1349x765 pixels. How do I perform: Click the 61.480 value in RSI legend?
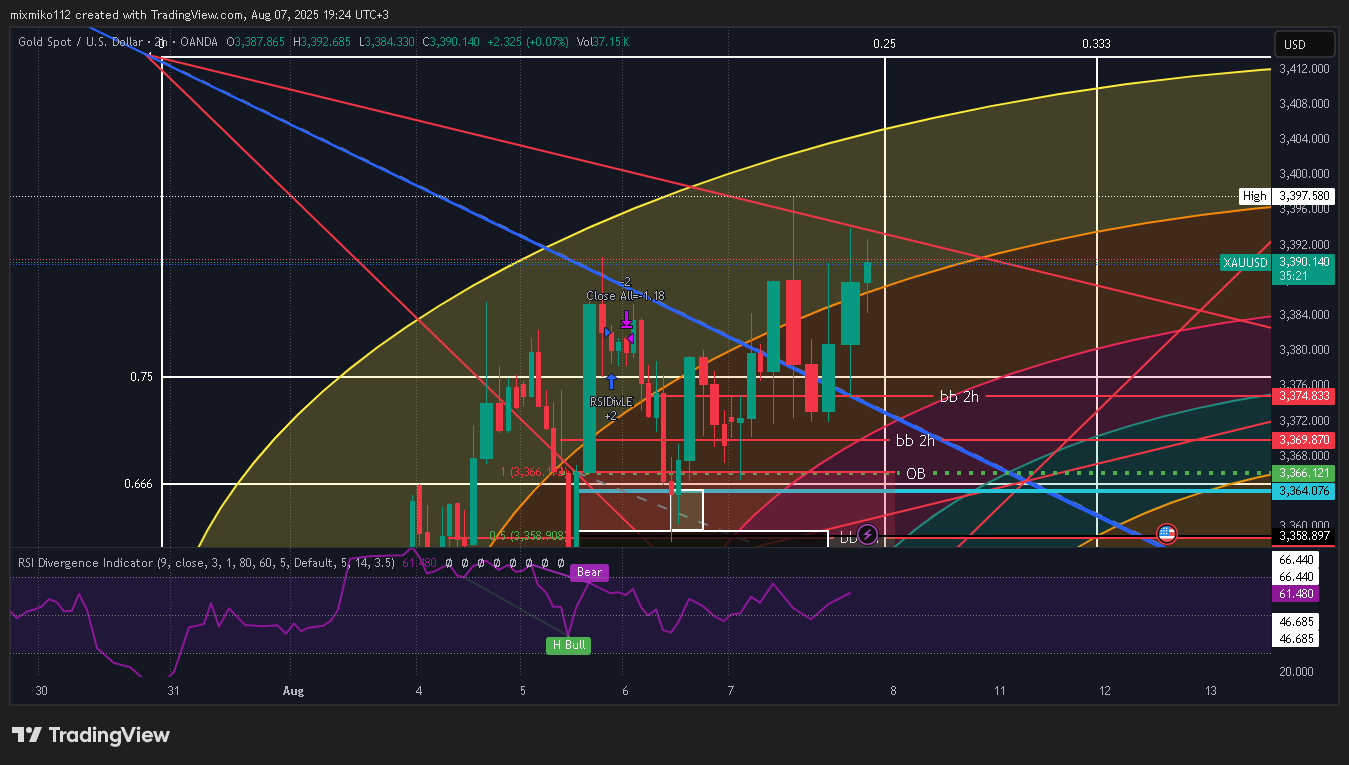pyautogui.click(x=419, y=563)
